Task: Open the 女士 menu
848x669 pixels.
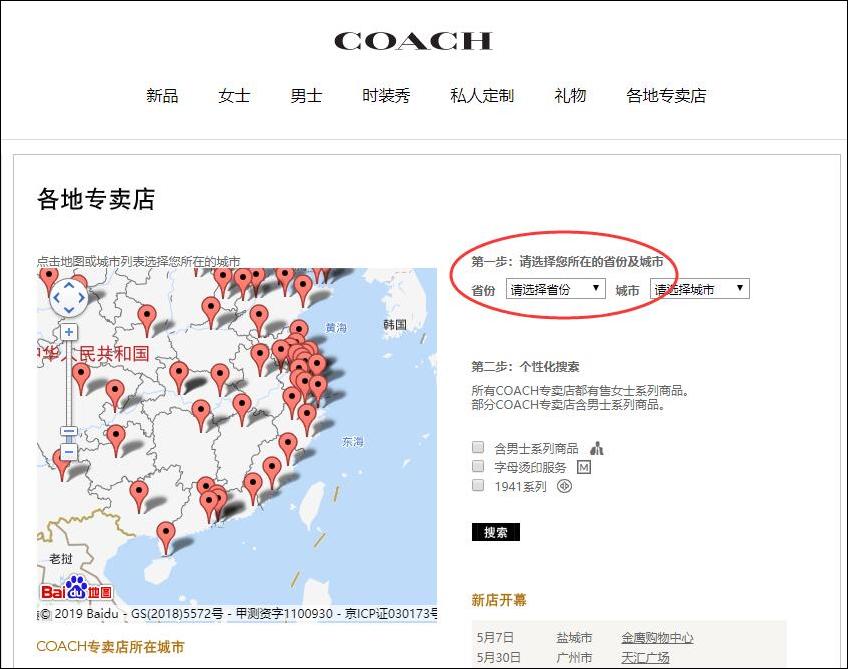Action: tap(234, 96)
